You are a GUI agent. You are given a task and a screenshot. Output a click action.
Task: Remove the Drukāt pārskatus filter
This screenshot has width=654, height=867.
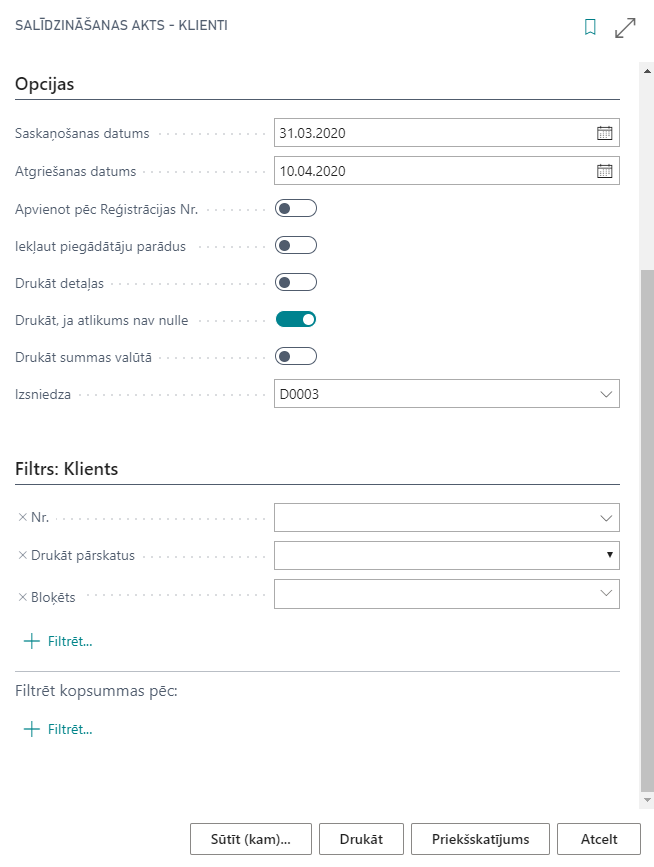23,555
